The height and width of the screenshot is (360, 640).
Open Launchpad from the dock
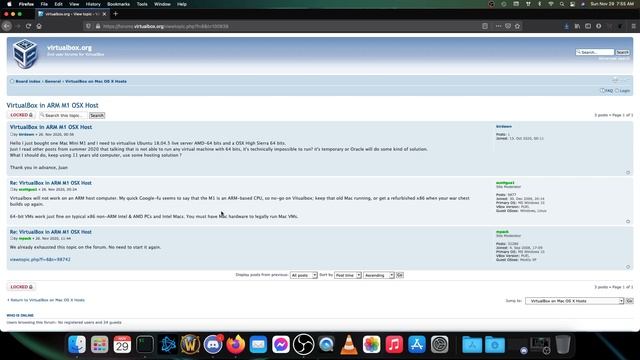pos(100,345)
